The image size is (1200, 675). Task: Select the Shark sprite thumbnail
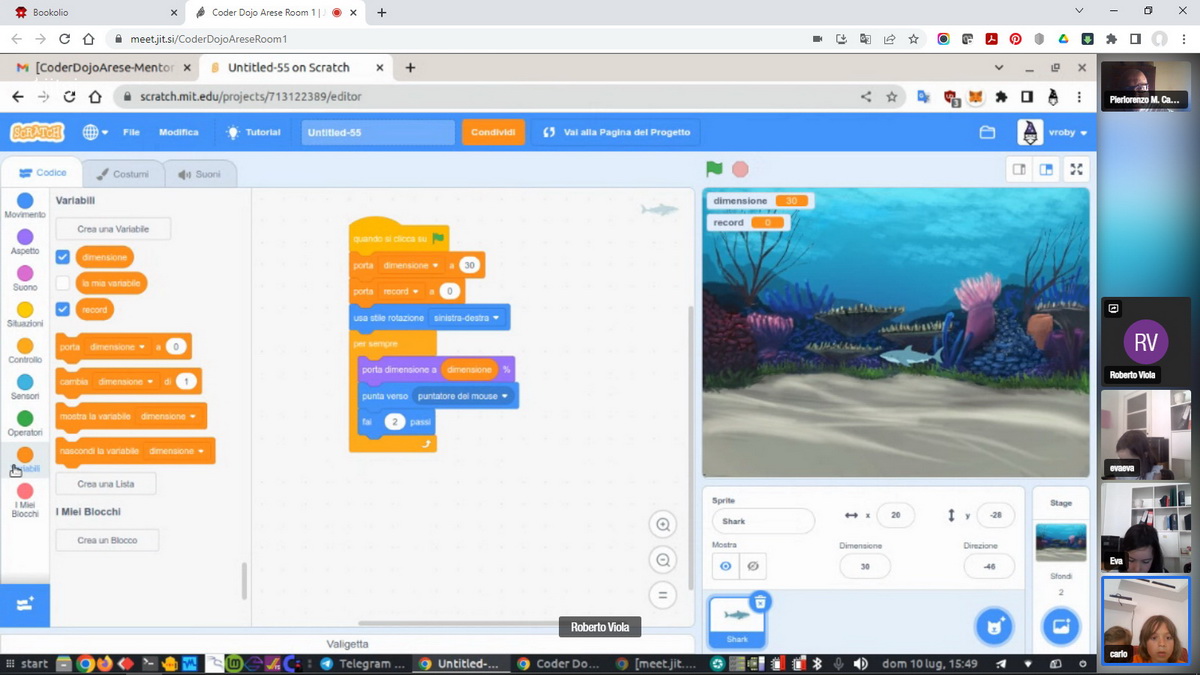click(738, 621)
